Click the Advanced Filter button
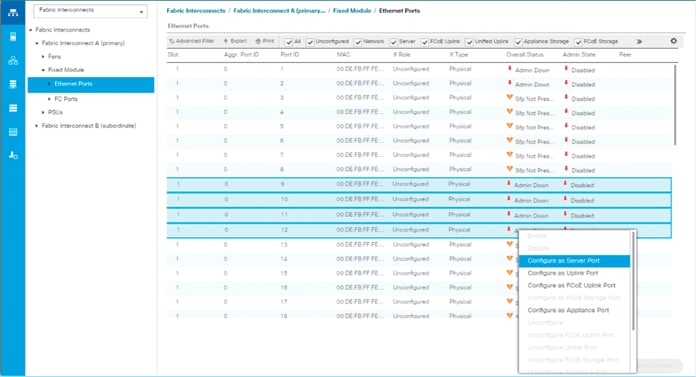Viewport: 696px width, 377px height. click(192, 41)
